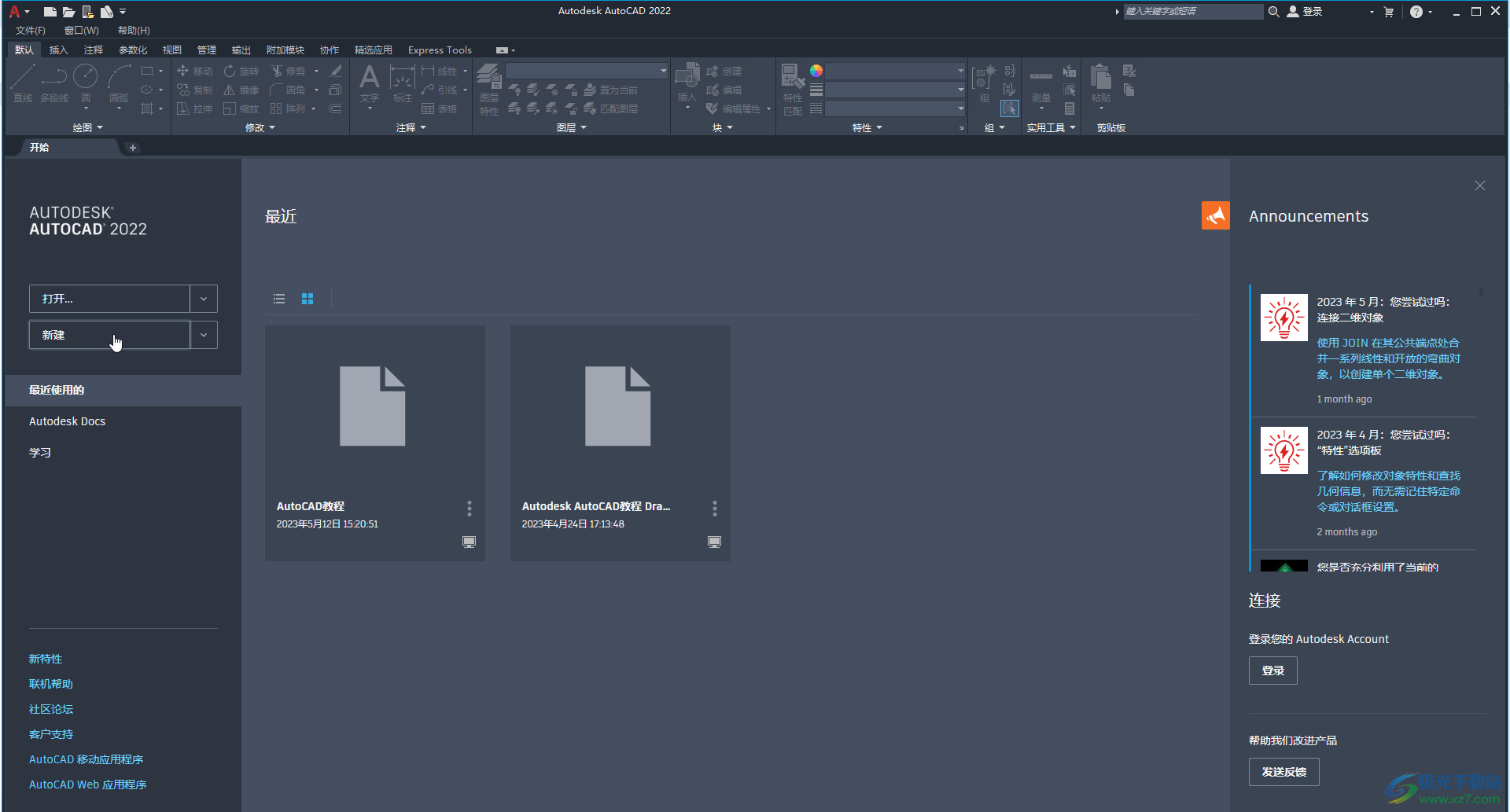This screenshot has width=1510, height=812.
Task: Click the Paste (粘贴) icon
Action: (x=1101, y=83)
